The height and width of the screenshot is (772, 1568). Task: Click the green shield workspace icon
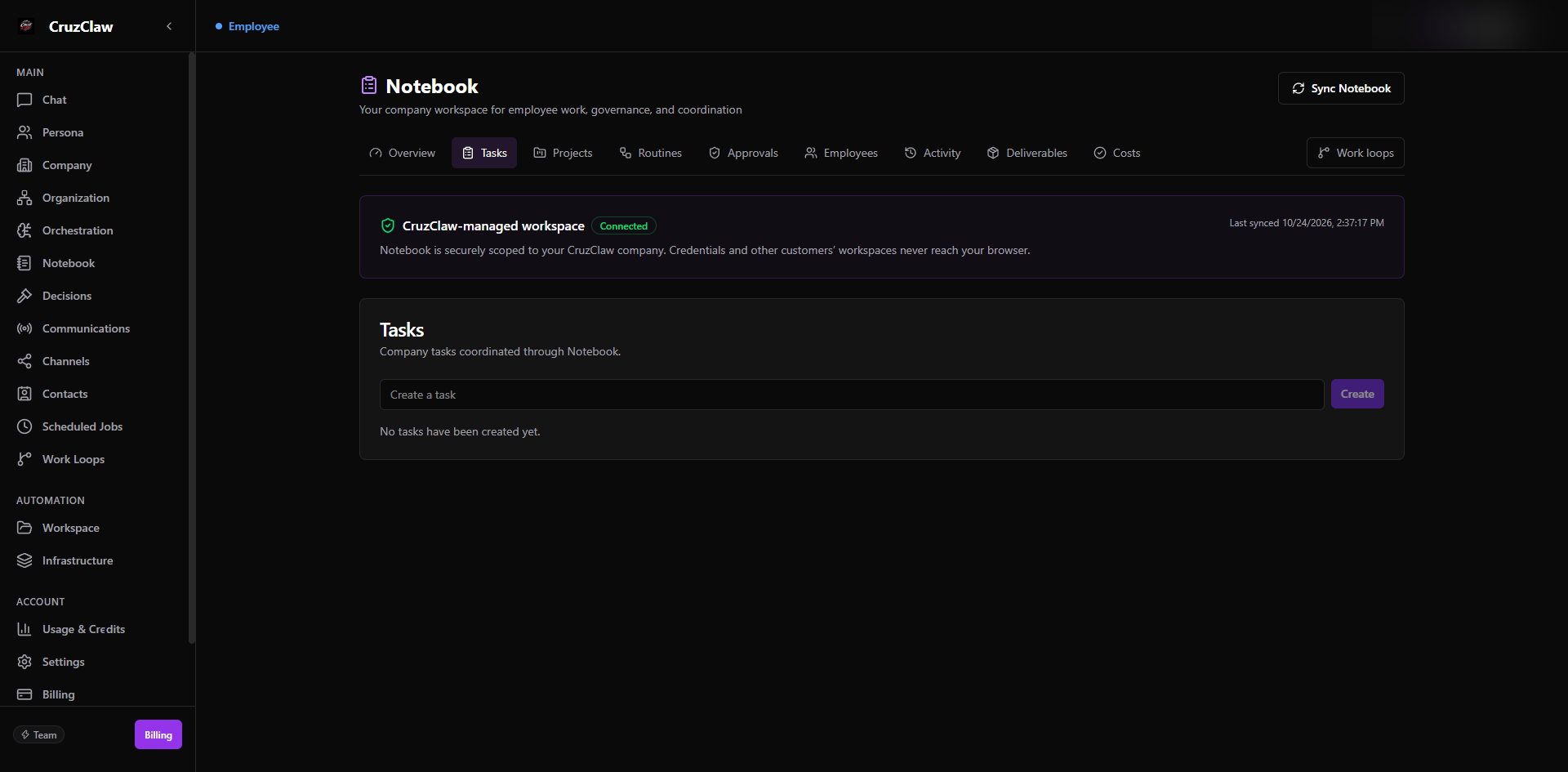click(x=388, y=225)
